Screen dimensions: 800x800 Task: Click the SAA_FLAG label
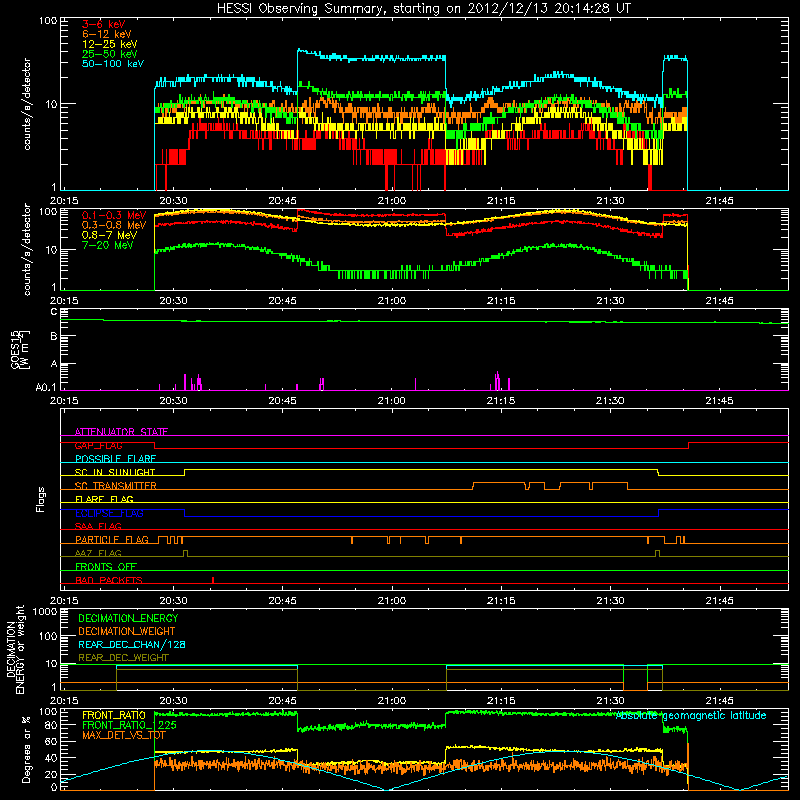pos(98,526)
